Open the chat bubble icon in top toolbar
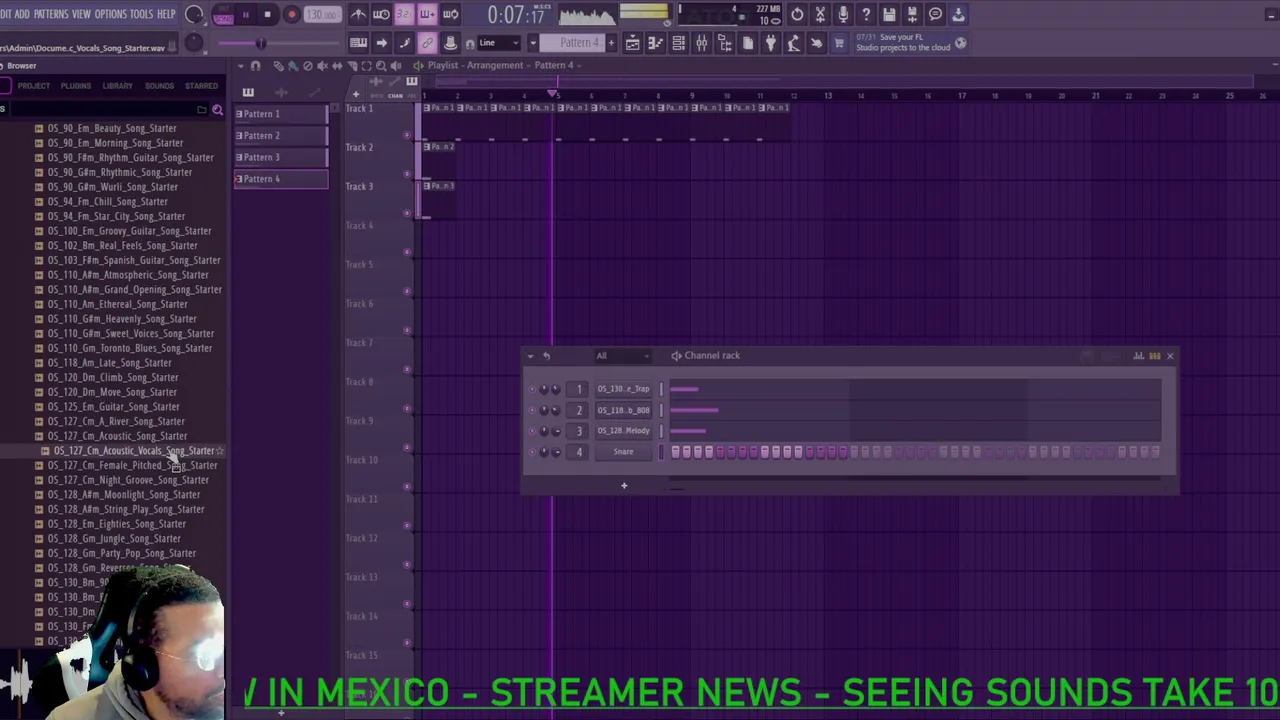This screenshot has width=1280, height=720. [x=935, y=15]
